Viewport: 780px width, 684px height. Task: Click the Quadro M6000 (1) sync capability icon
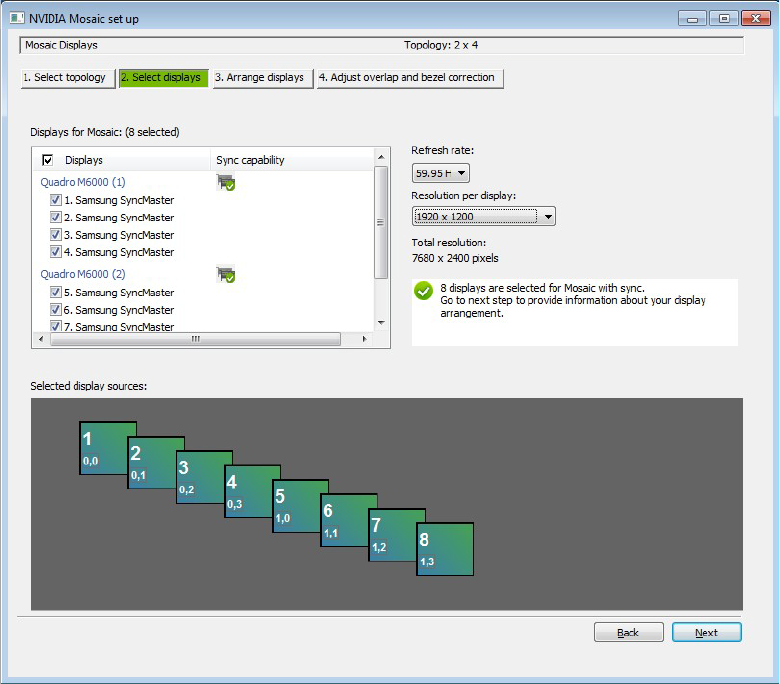pos(225,183)
